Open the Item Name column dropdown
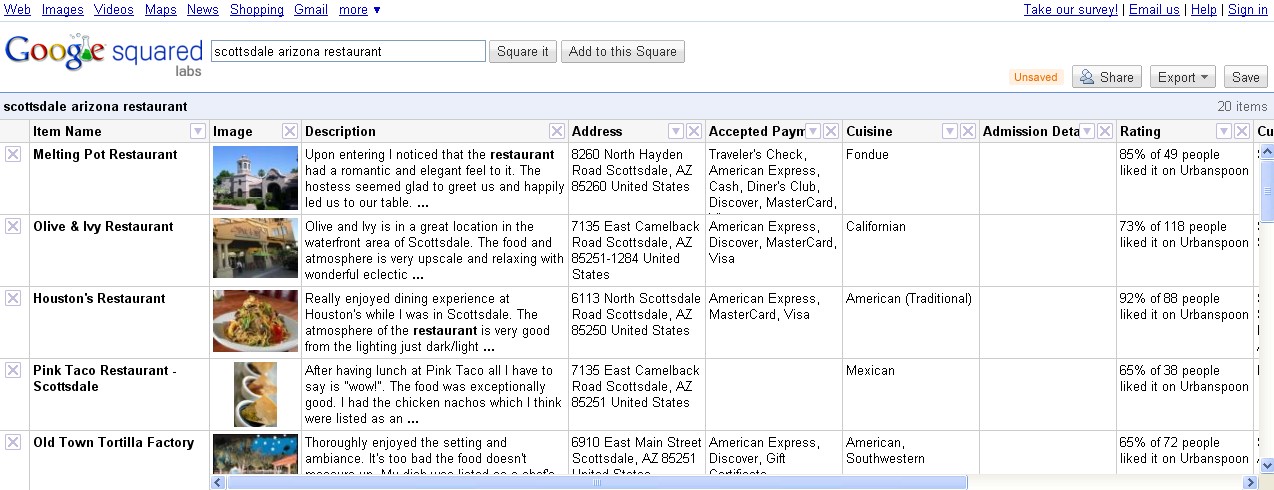This screenshot has height=490, width=1274. pyautogui.click(x=198, y=131)
